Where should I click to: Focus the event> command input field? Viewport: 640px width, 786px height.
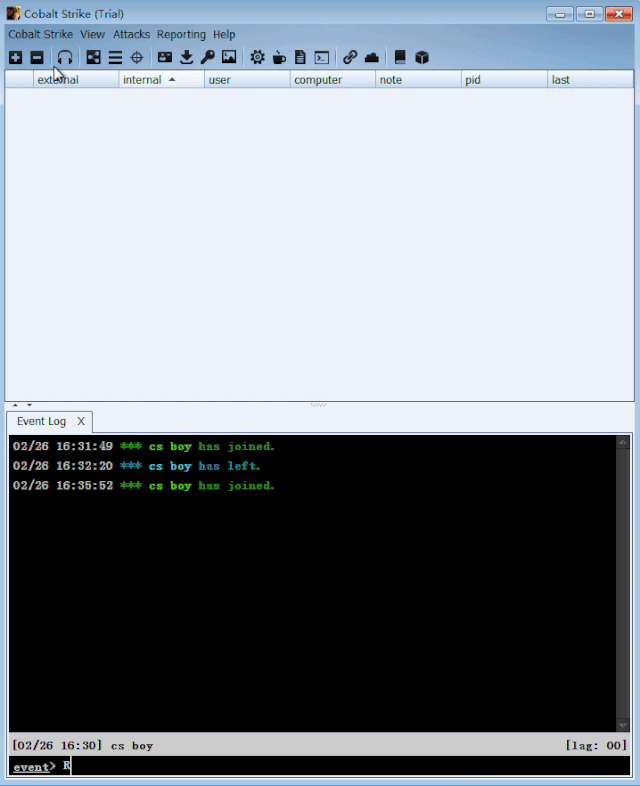pos(346,766)
